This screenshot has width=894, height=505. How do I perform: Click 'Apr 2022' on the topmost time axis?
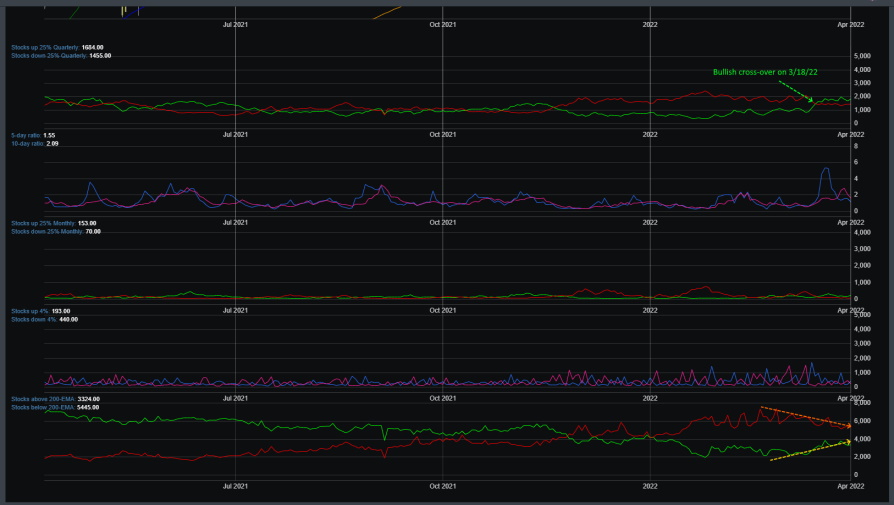850,25
